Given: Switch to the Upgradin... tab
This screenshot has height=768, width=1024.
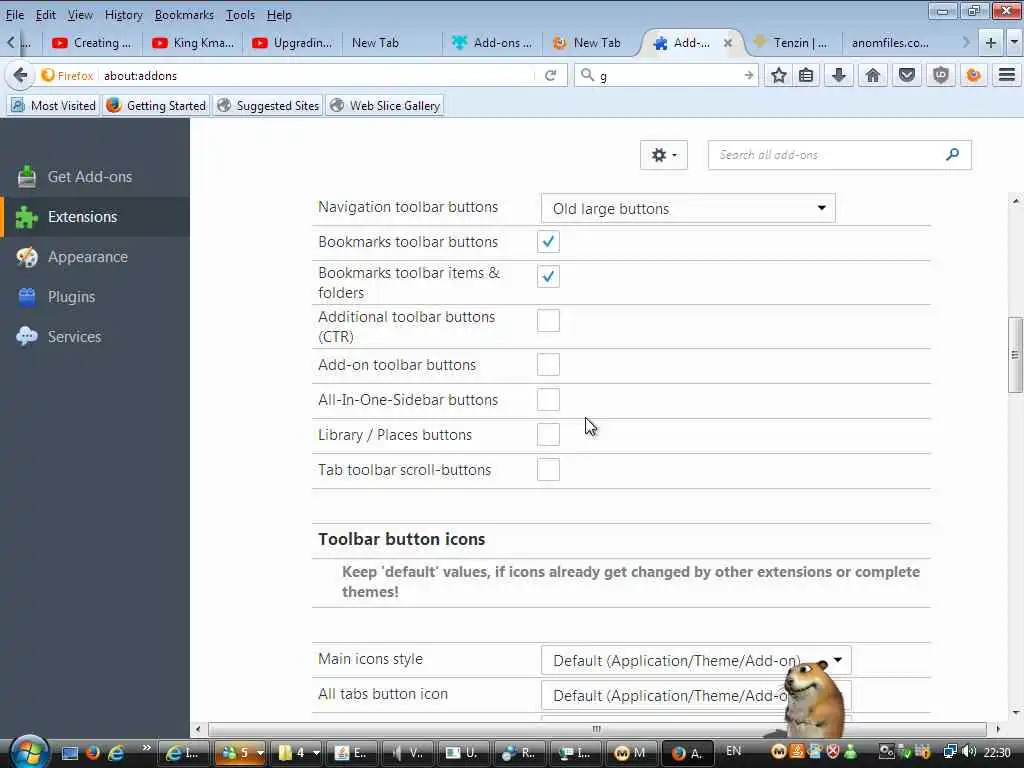Looking at the screenshot, I should 293,43.
